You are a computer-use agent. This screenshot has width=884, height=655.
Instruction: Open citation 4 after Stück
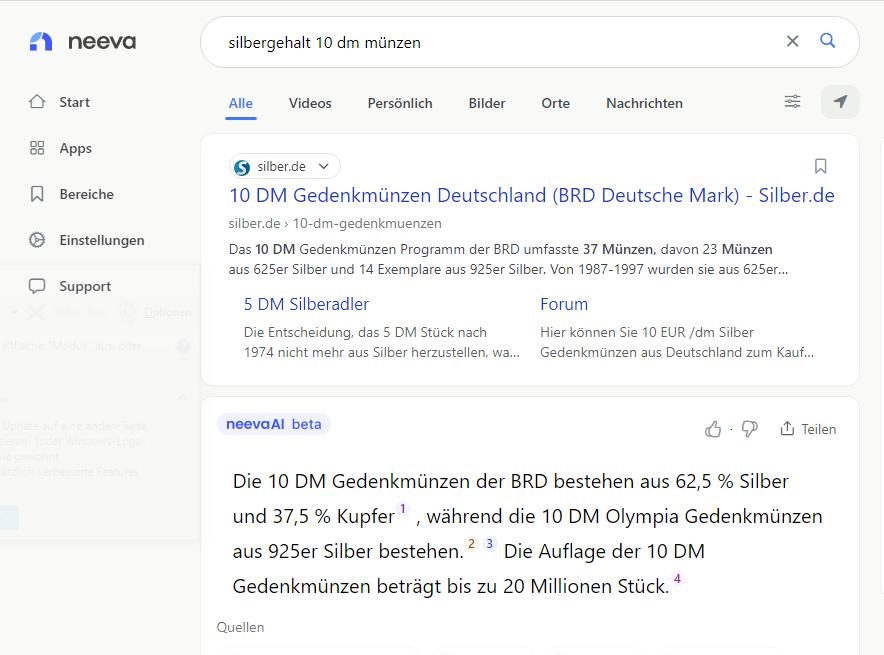[x=677, y=579]
